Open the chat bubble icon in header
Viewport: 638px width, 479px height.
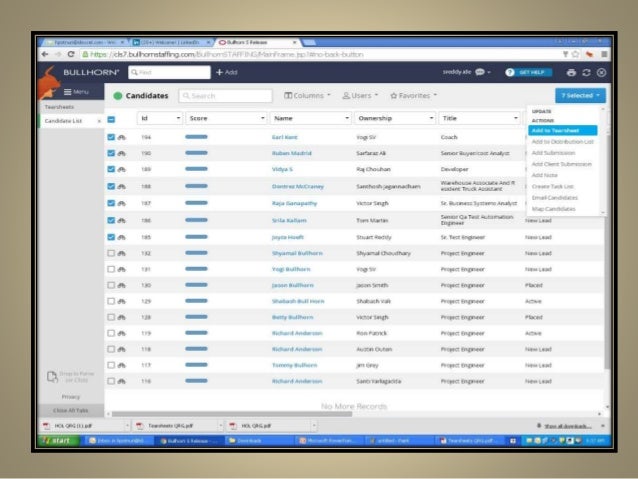coord(480,72)
